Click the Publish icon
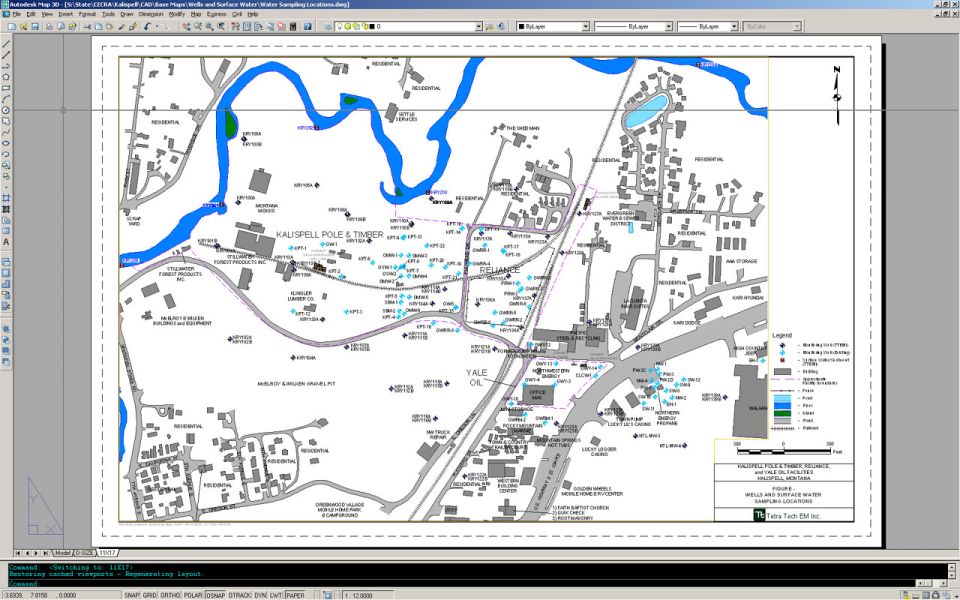The height and width of the screenshot is (600, 960). tap(72, 27)
